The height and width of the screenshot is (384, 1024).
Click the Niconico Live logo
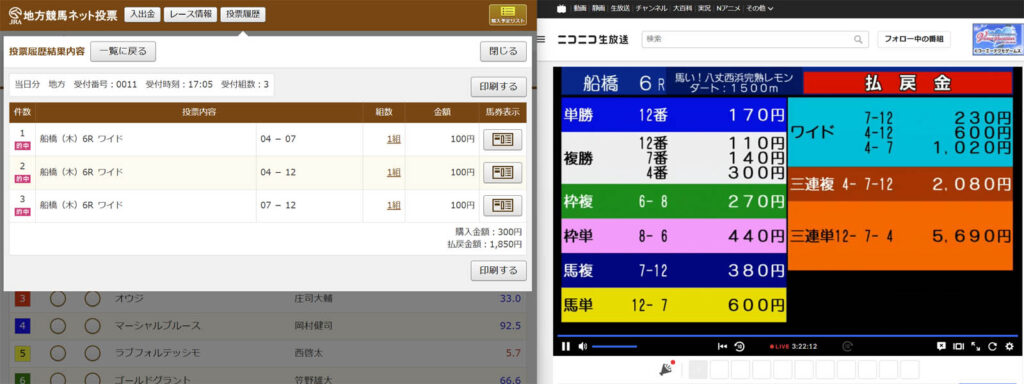592,39
